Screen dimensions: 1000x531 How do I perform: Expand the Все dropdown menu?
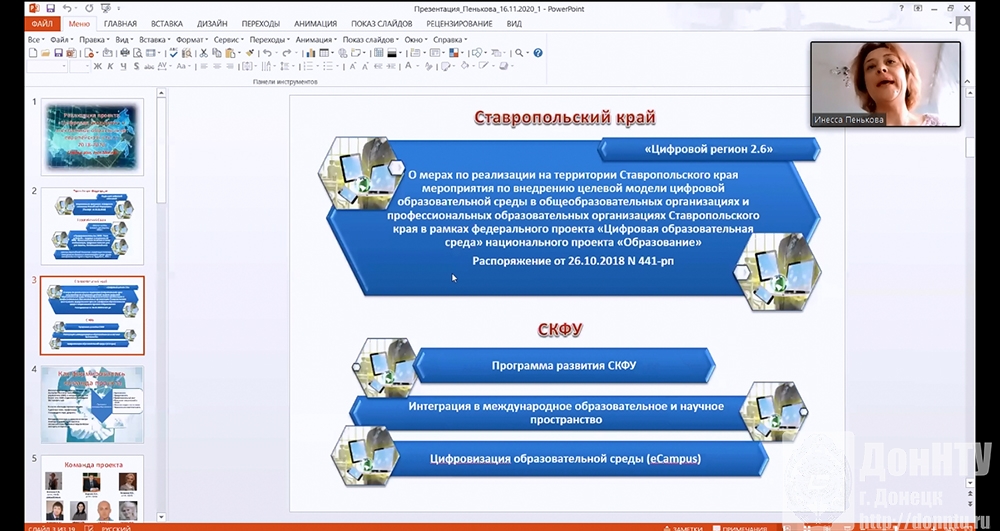click(36, 40)
